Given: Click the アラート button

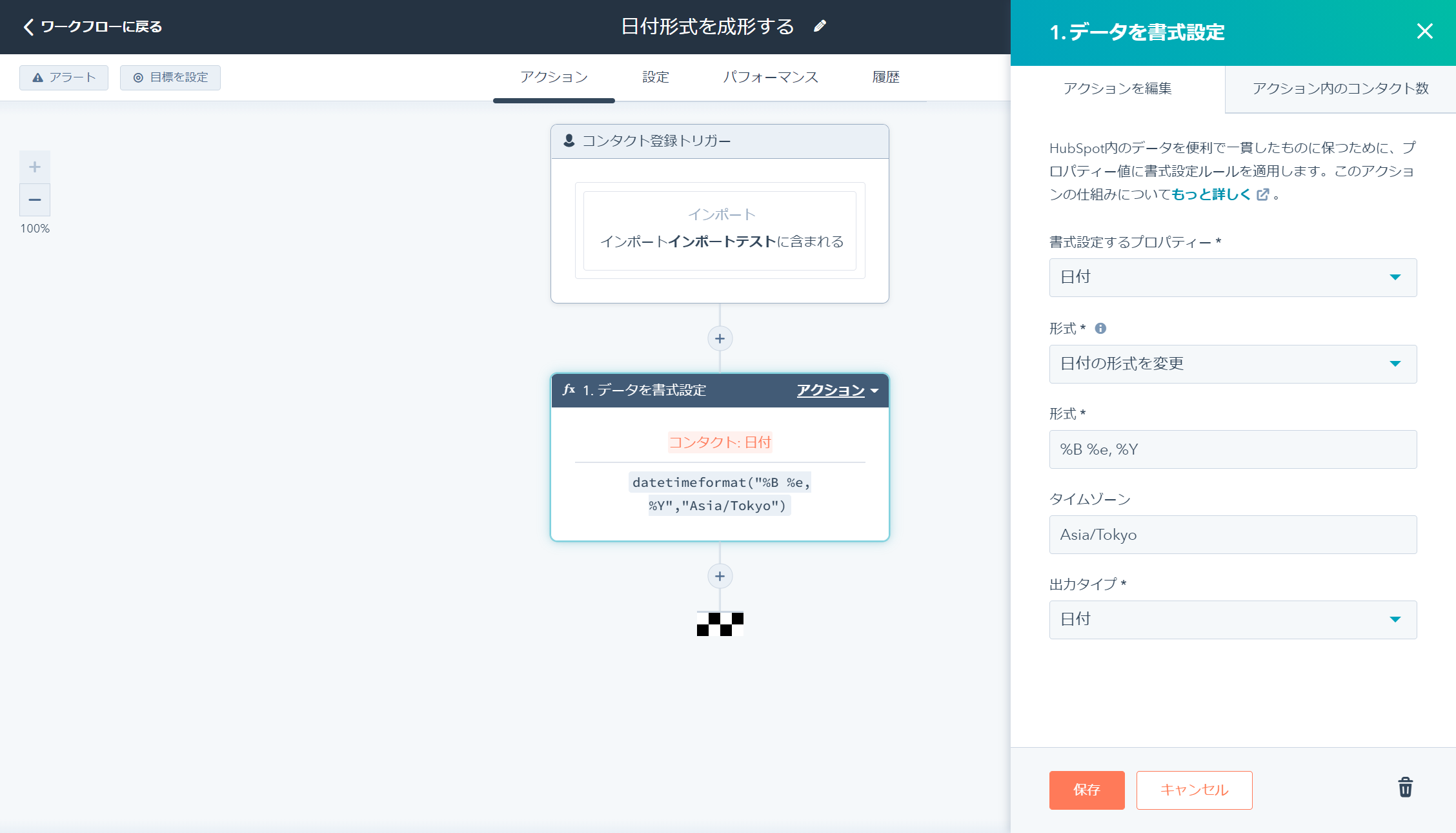Looking at the screenshot, I should 64,77.
